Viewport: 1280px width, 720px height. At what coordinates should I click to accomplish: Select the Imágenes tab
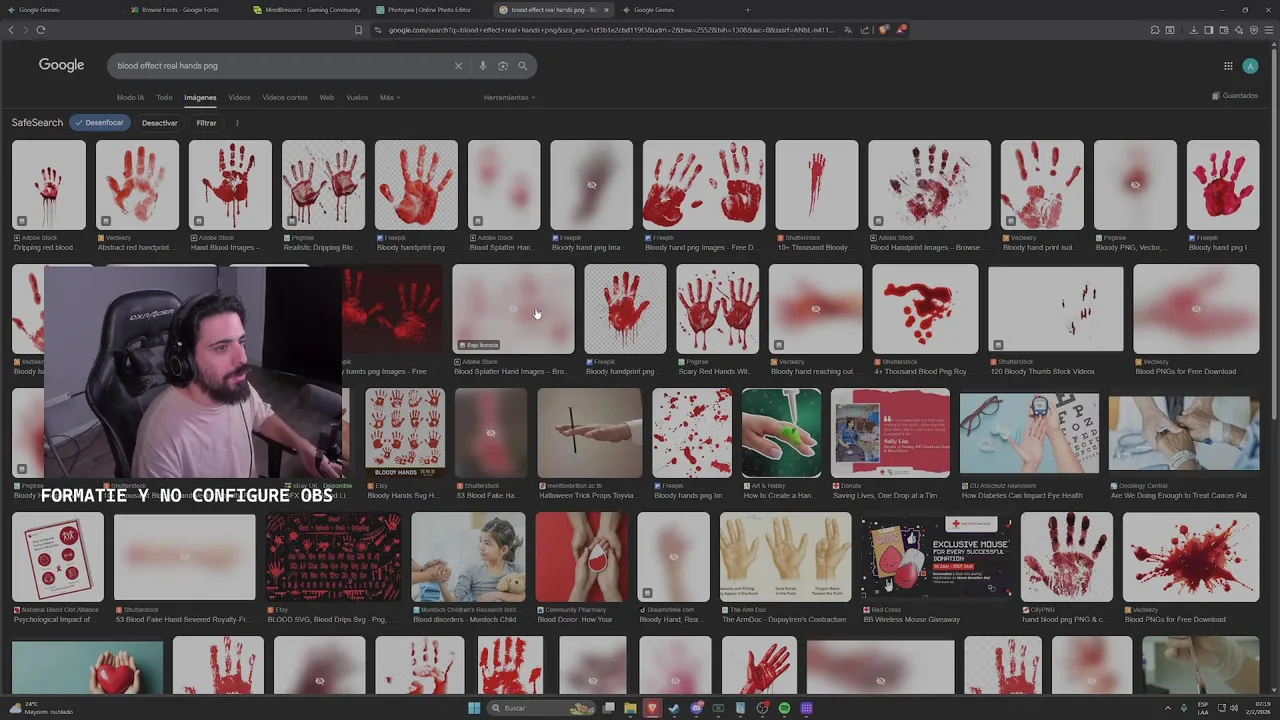coord(200,97)
